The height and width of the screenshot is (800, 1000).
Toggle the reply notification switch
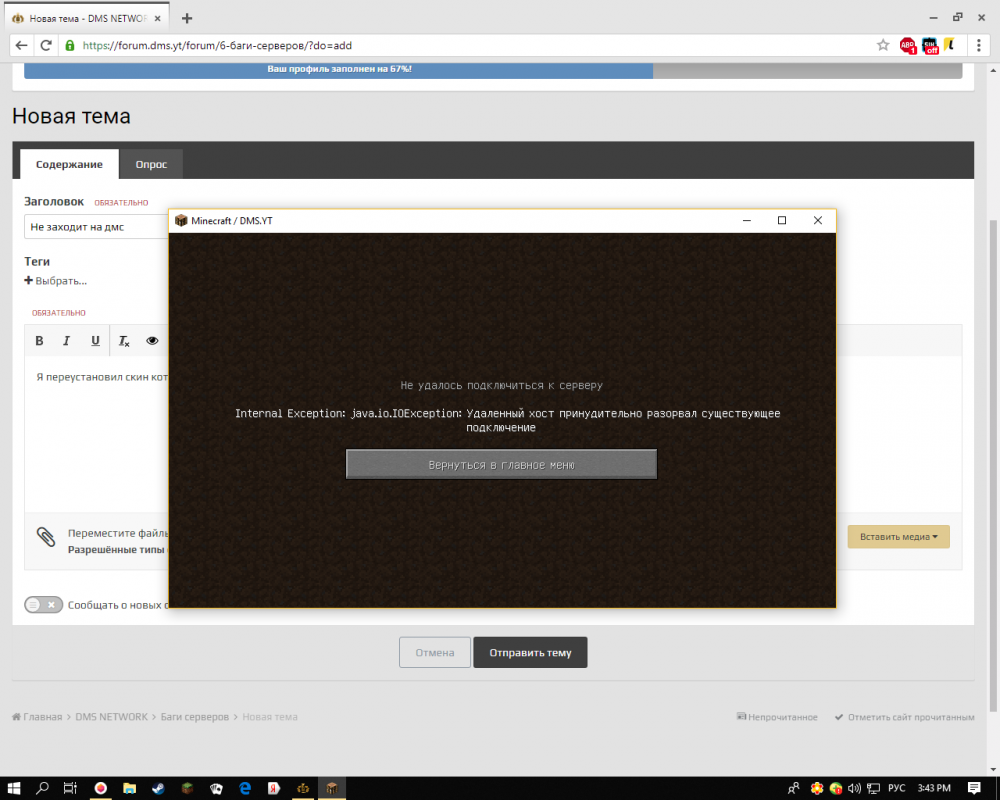point(43,605)
